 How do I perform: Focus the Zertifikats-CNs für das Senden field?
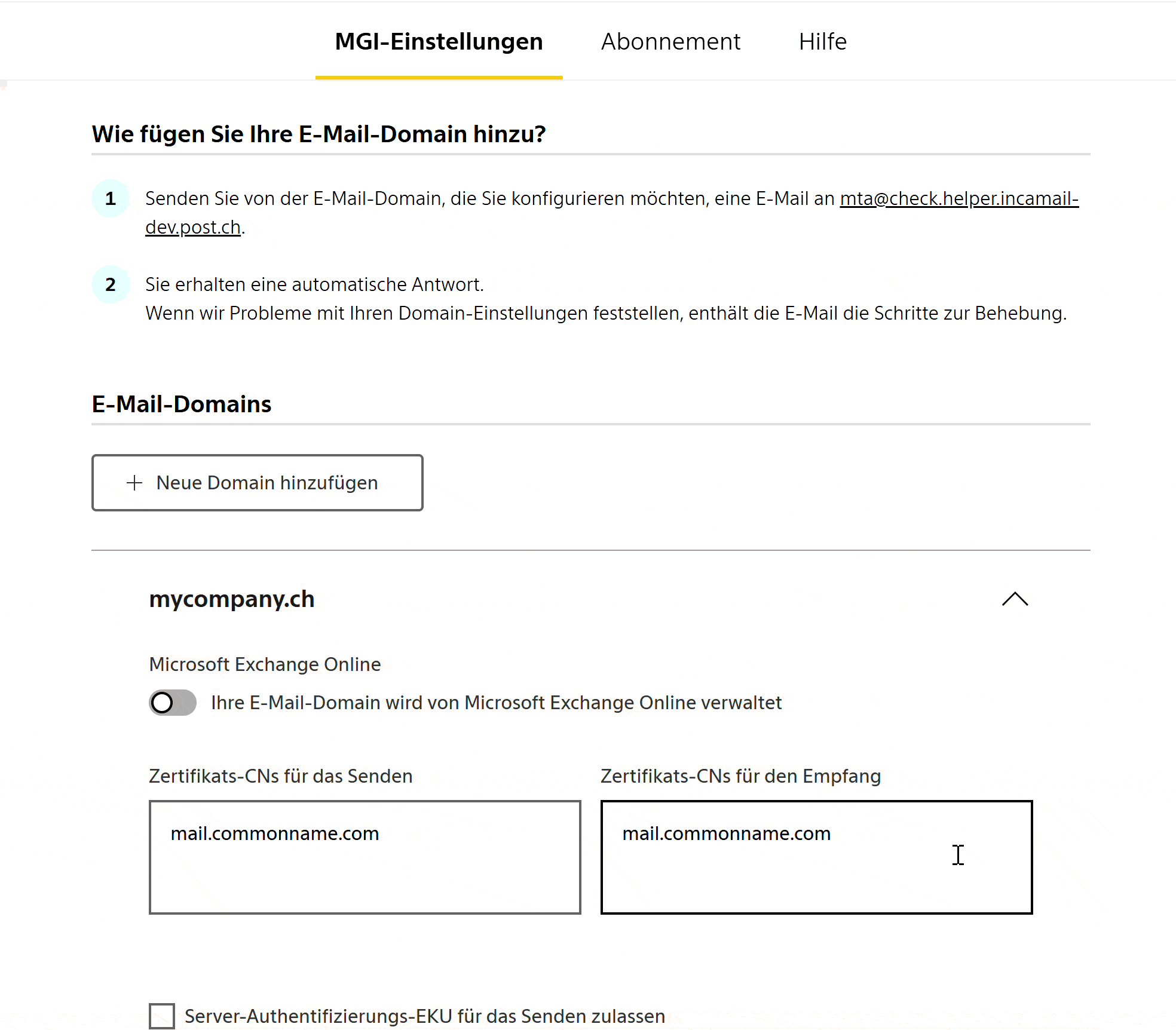tap(365, 857)
